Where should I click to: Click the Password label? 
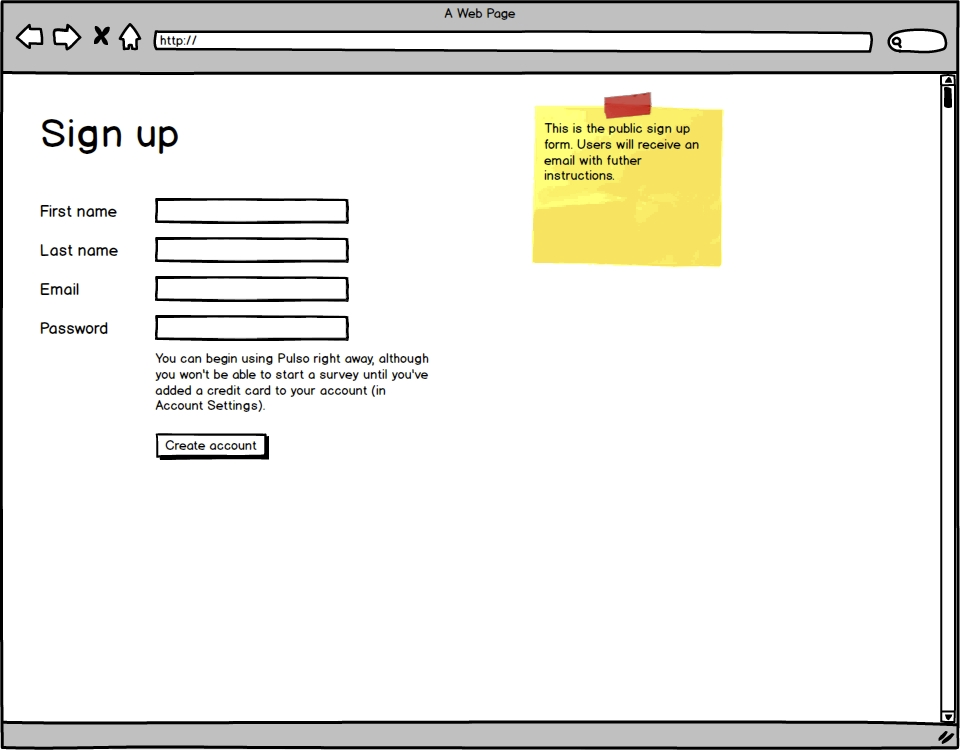[73, 328]
